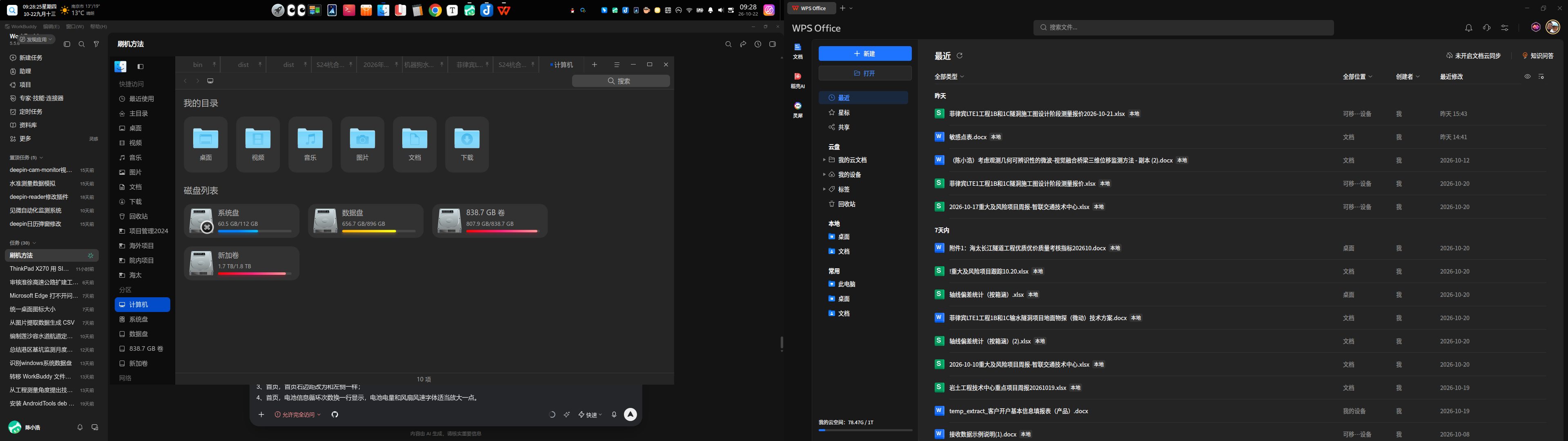This screenshot has width=1568, height=441.
Task: Click the volume icon in system tray
Action: [721, 10]
